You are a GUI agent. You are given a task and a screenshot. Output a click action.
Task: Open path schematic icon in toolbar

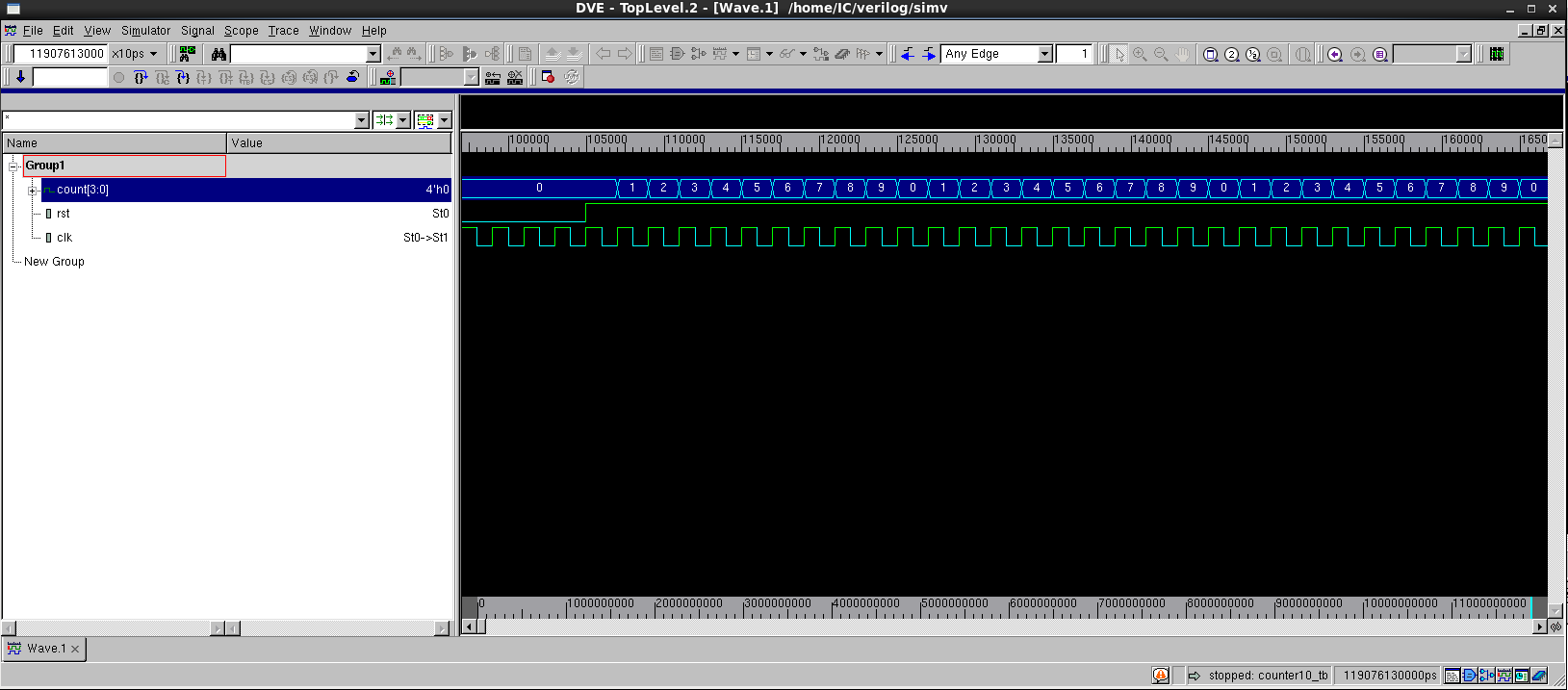click(699, 54)
